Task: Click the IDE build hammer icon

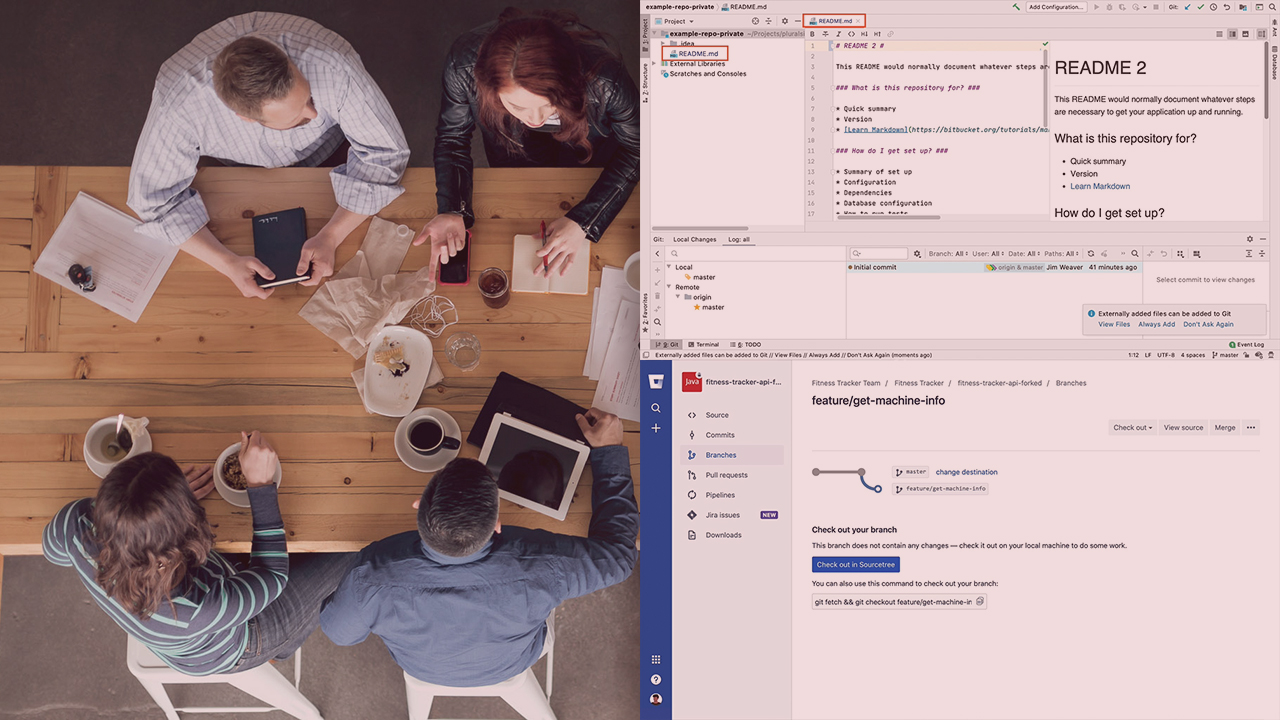Action: pyautogui.click(x=1016, y=7)
